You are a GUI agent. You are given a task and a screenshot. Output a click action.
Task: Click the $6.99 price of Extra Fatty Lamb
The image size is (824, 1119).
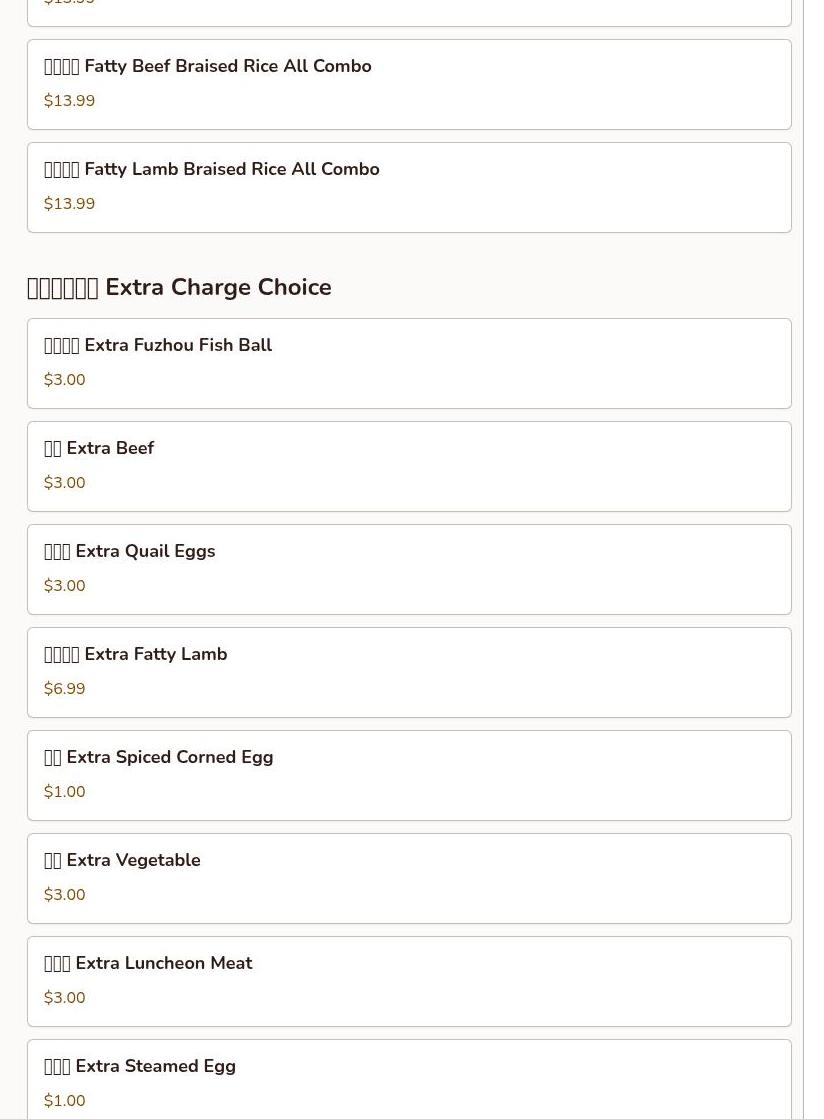coord(65,689)
